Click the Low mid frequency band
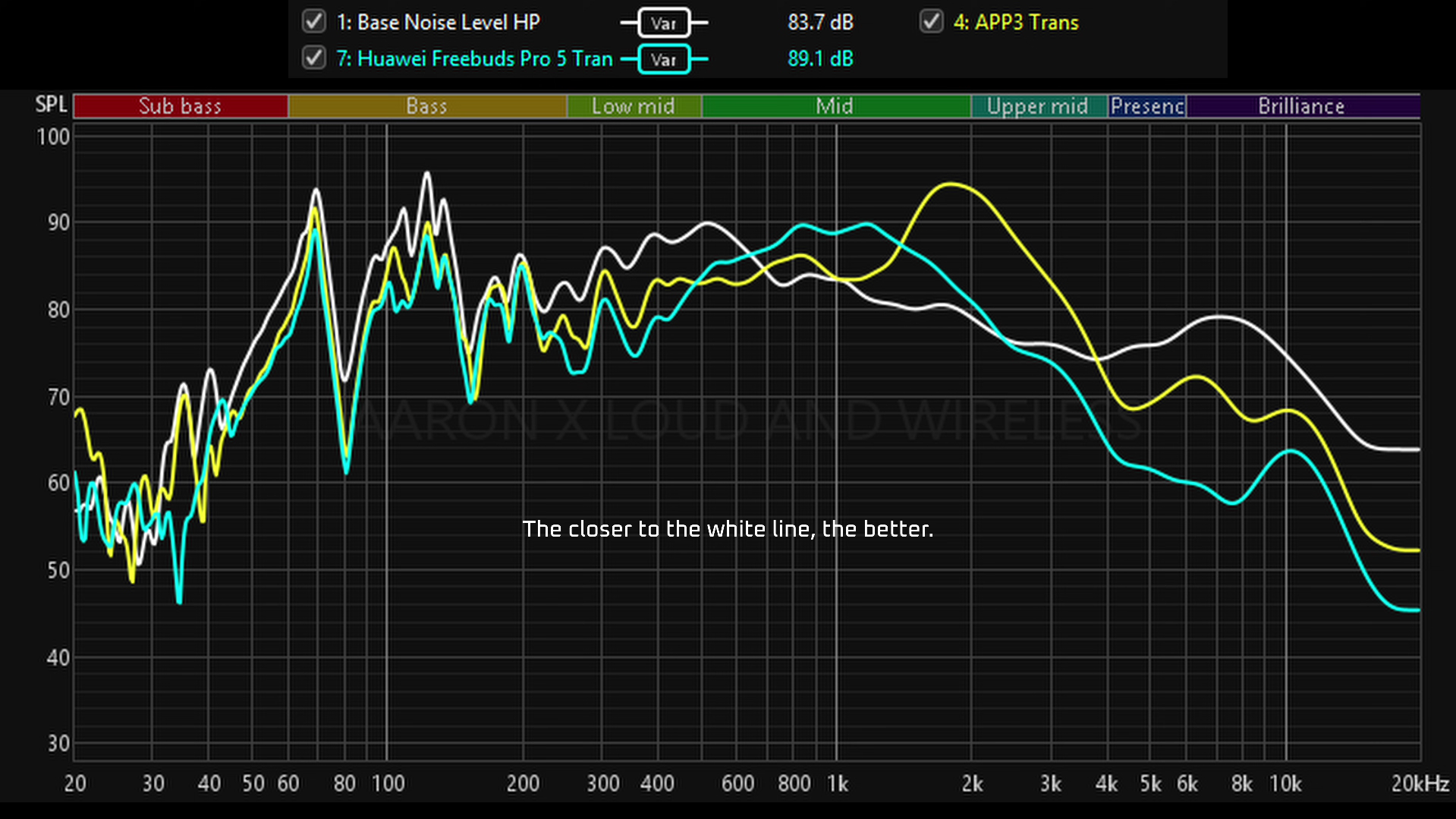This screenshot has width=1456, height=819. pos(634,106)
